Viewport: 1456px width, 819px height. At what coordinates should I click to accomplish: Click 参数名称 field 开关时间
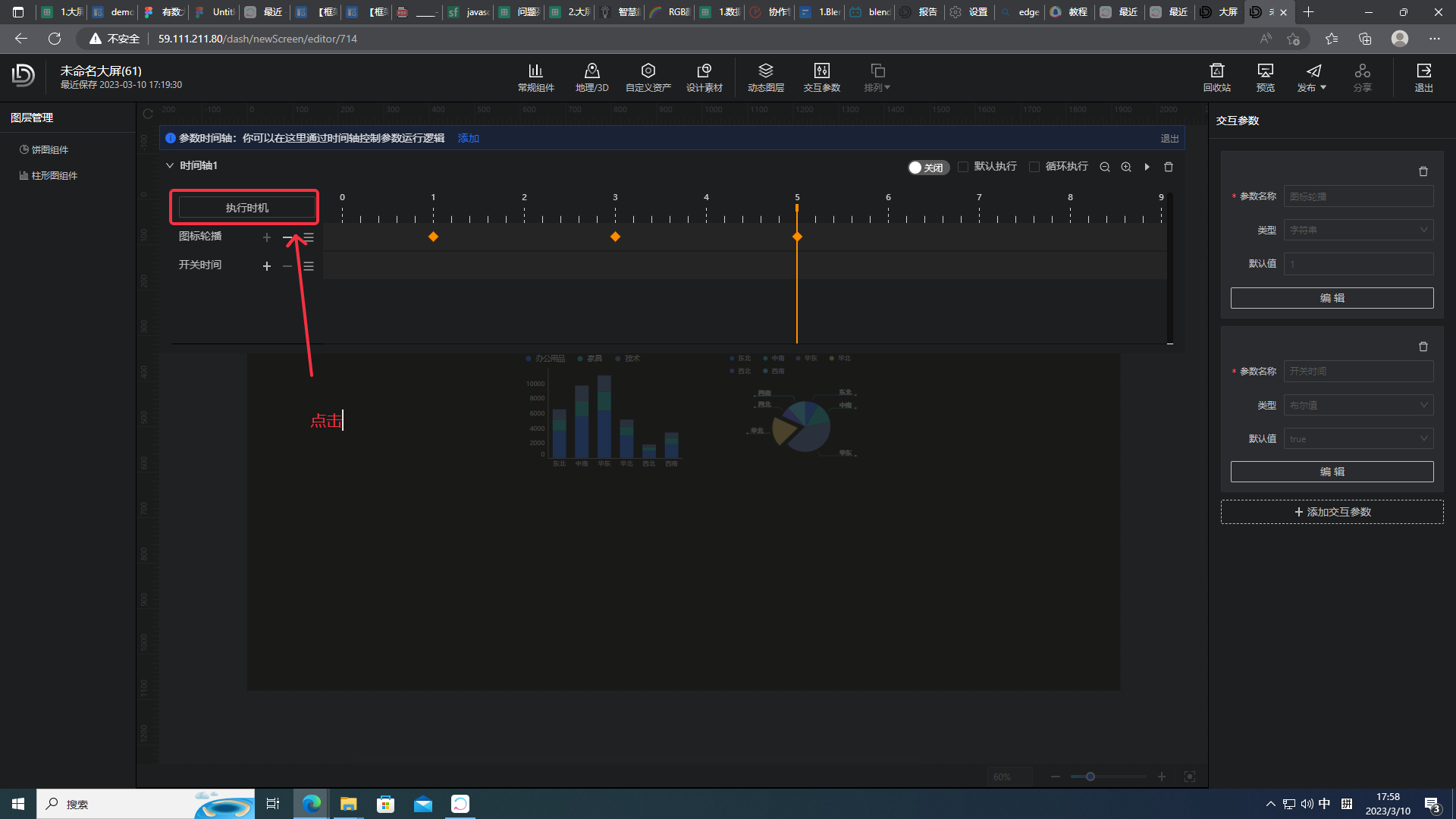[x=1358, y=372]
